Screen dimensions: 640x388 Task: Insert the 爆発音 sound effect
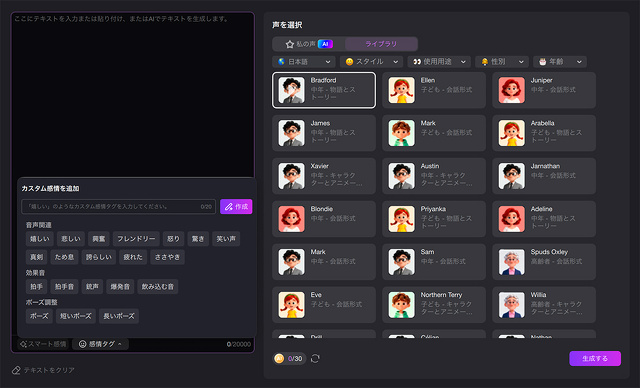click(120, 287)
